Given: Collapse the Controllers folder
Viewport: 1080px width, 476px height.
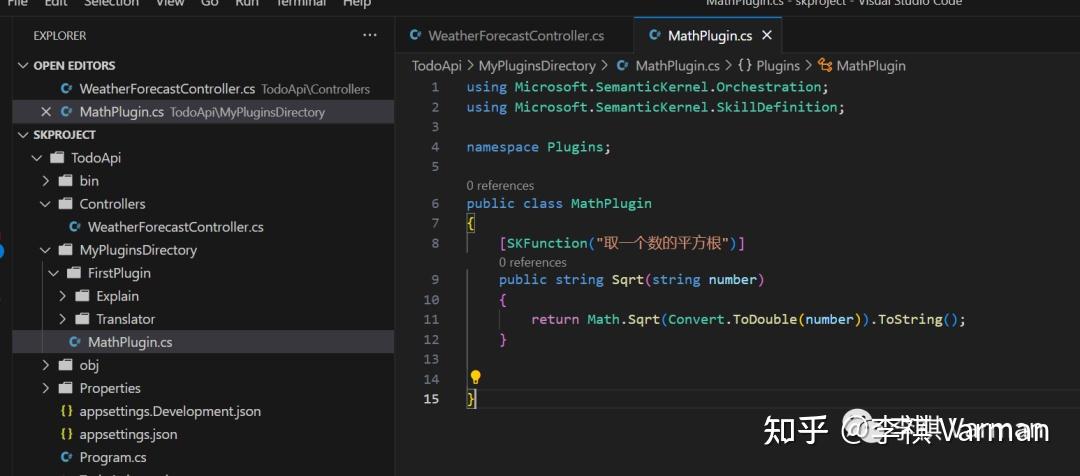Looking at the screenshot, I should click(x=45, y=204).
